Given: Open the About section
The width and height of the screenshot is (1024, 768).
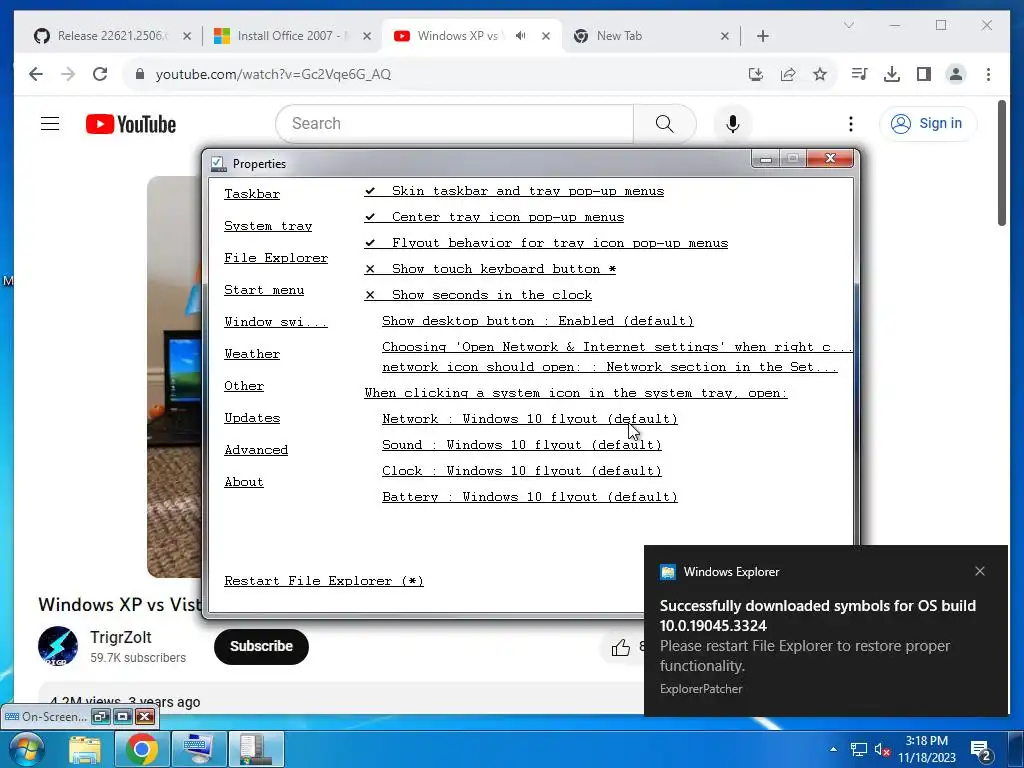Looking at the screenshot, I should [244, 482].
